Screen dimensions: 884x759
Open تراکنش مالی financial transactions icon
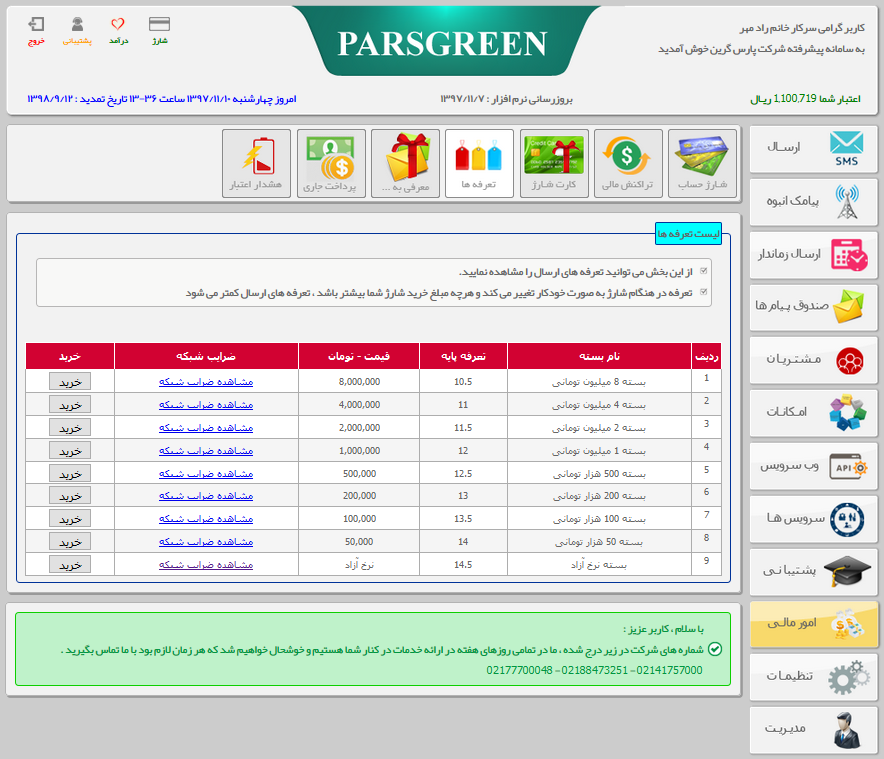pyautogui.click(x=628, y=163)
